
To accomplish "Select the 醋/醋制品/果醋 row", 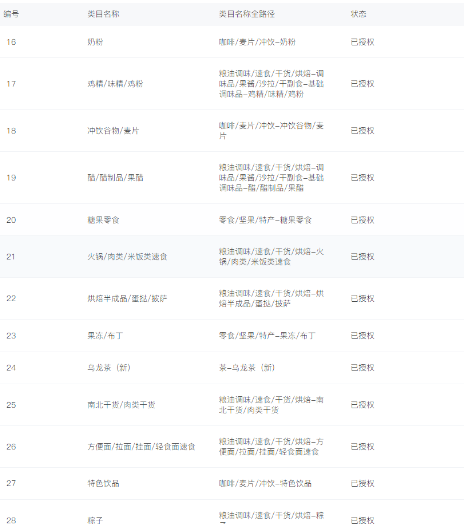I will [x=232, y=178].
